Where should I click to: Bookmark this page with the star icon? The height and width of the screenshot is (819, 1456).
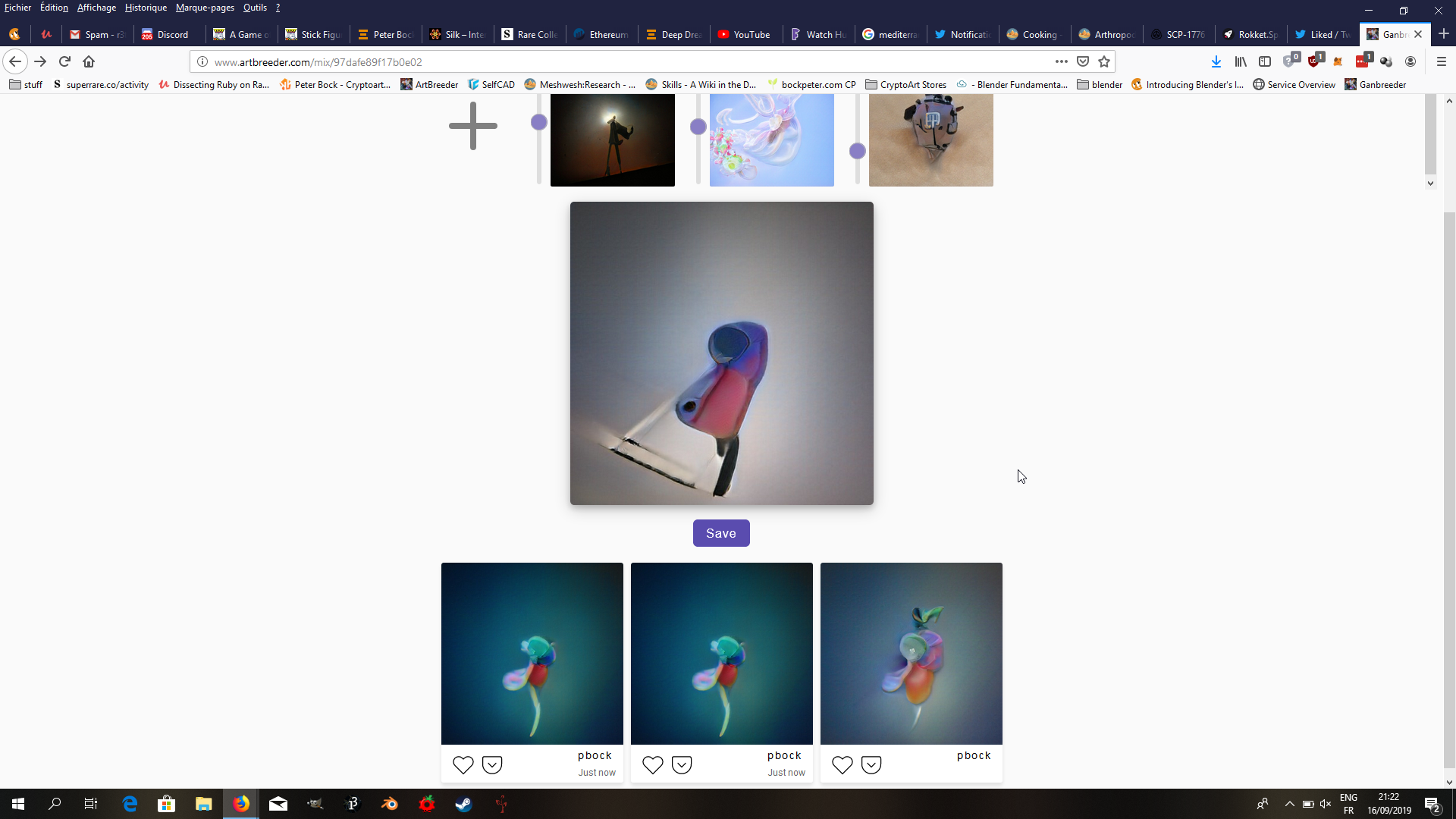(x=1104, y=61)
